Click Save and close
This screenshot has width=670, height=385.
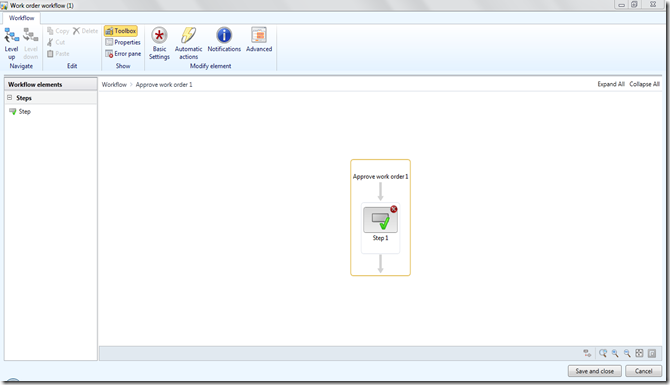tap(595, 371)
